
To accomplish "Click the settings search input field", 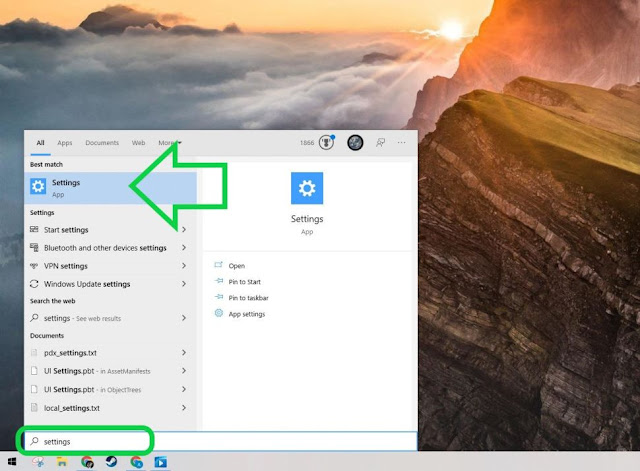I will (x=221, y=441).
